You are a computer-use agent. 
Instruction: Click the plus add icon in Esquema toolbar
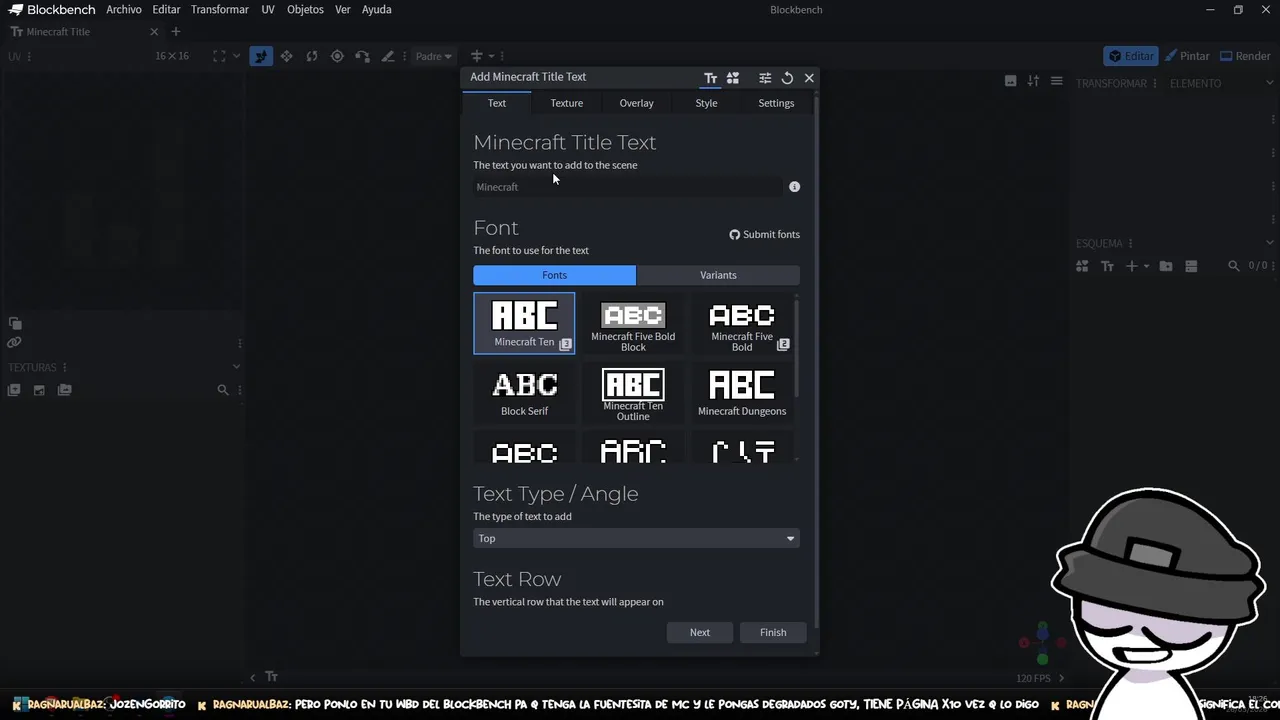click(x=1132, y=266)
